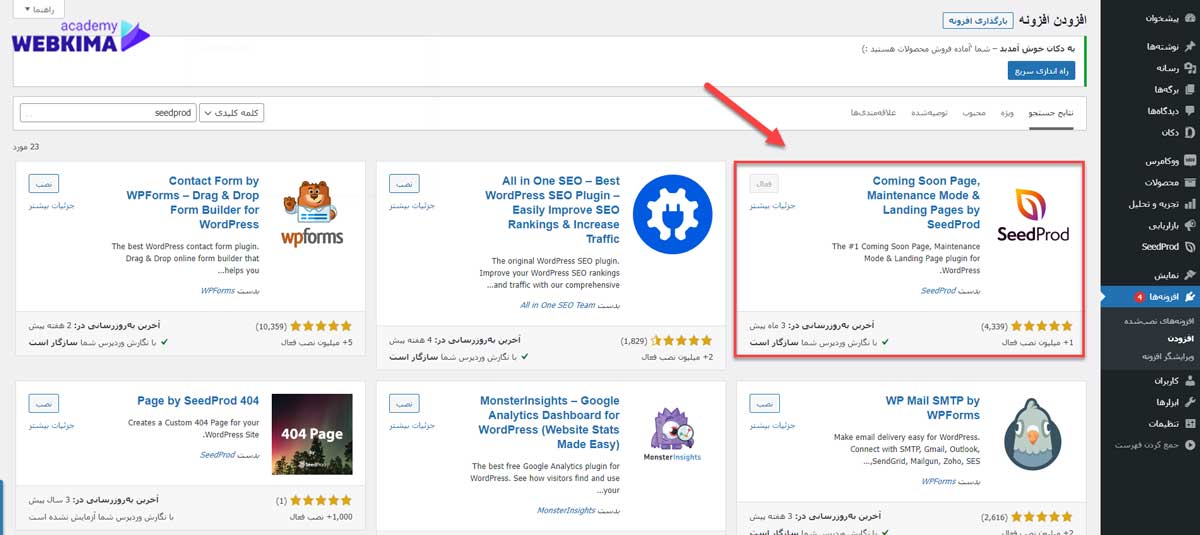Click the 404 Page plugin thumbnail
This screenshot has width=1200, height=535.
tap(312, 433)
